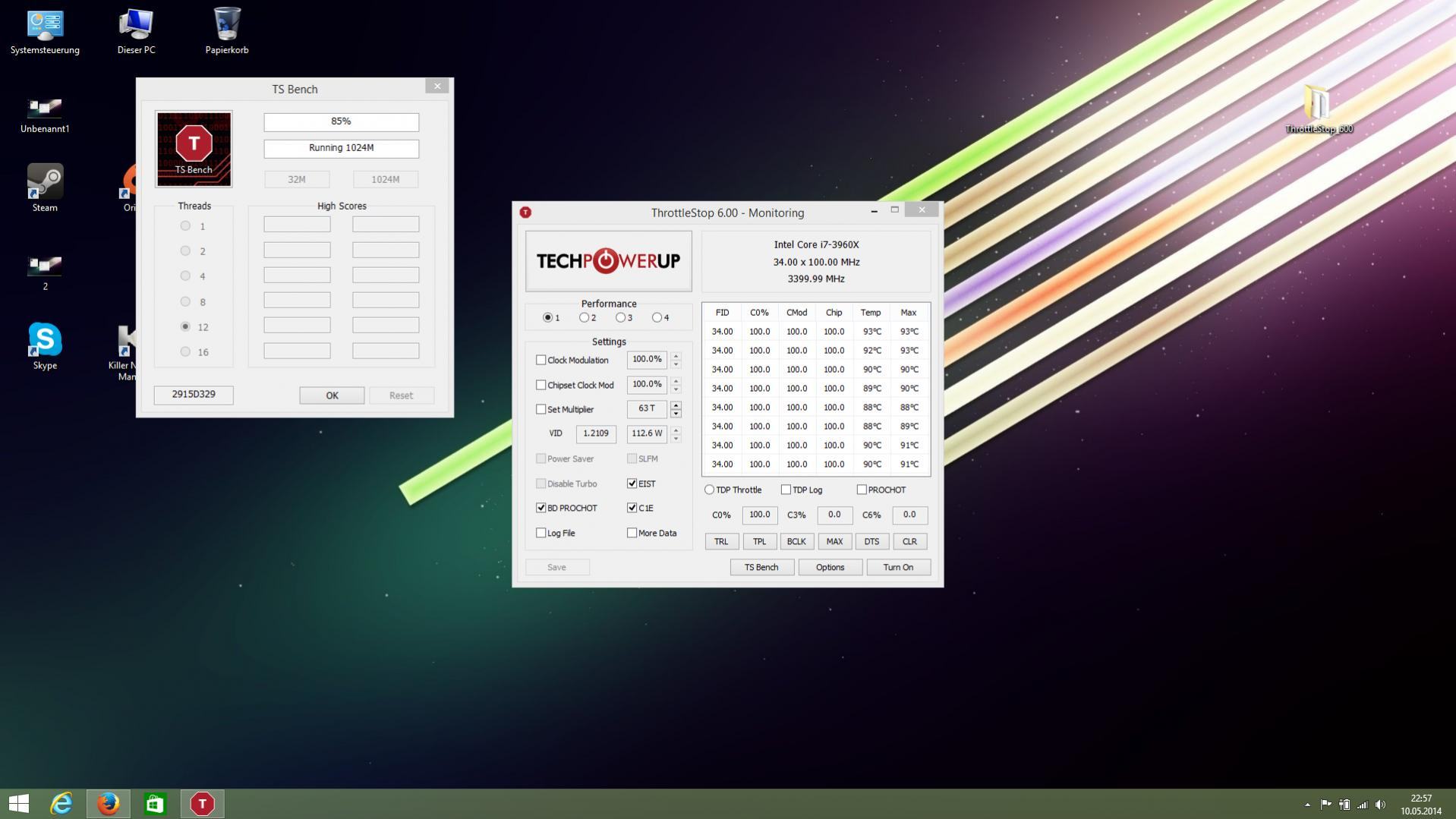This screenshot has height=819, width=1456.
Task: Increase Set Multiplier value up arrow
Action: (676, 405)
